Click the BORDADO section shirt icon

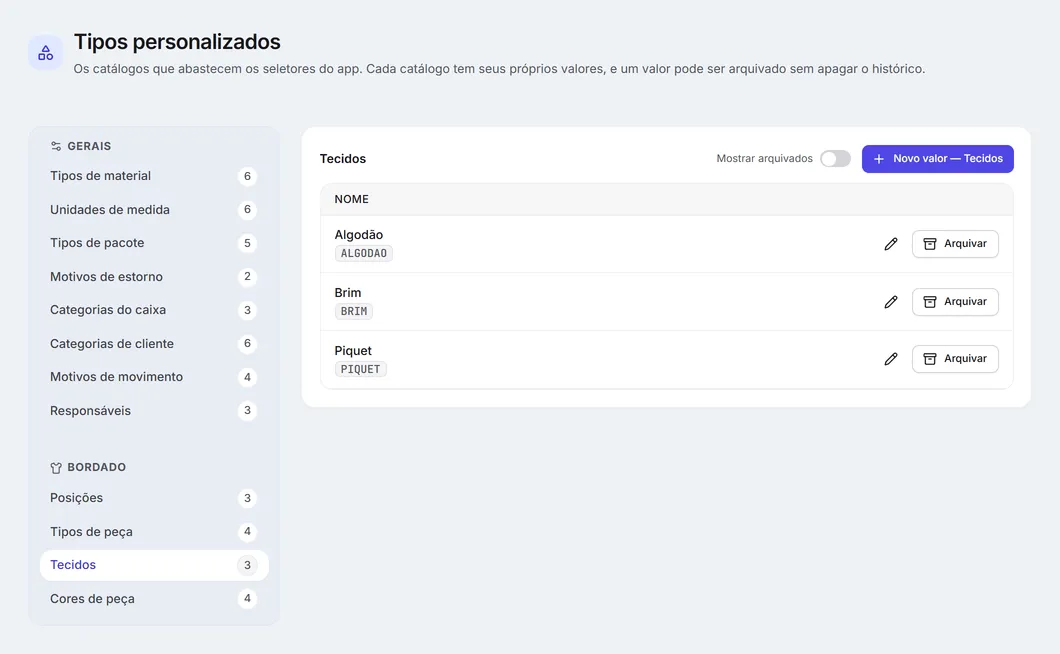[x=56, y=467]
